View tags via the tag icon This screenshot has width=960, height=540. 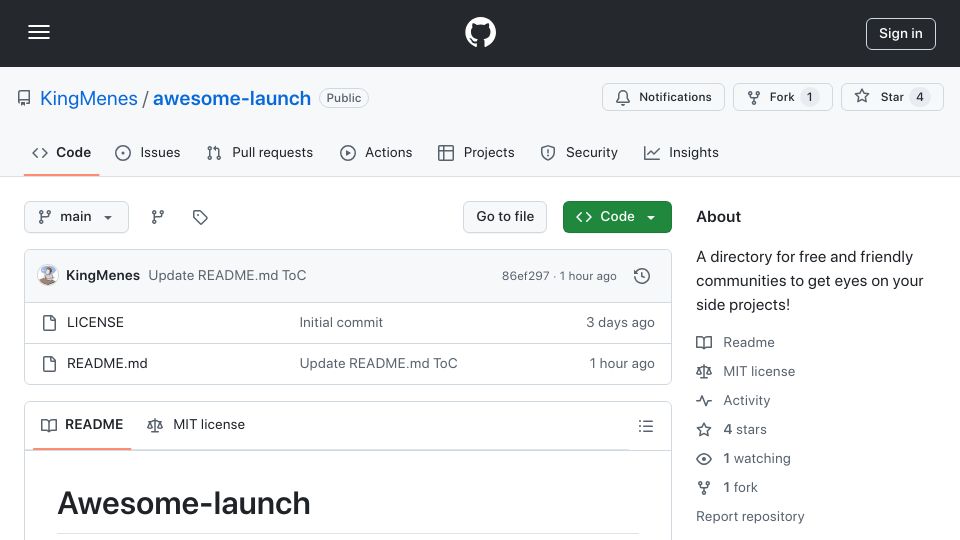click(x=200, y=217)
